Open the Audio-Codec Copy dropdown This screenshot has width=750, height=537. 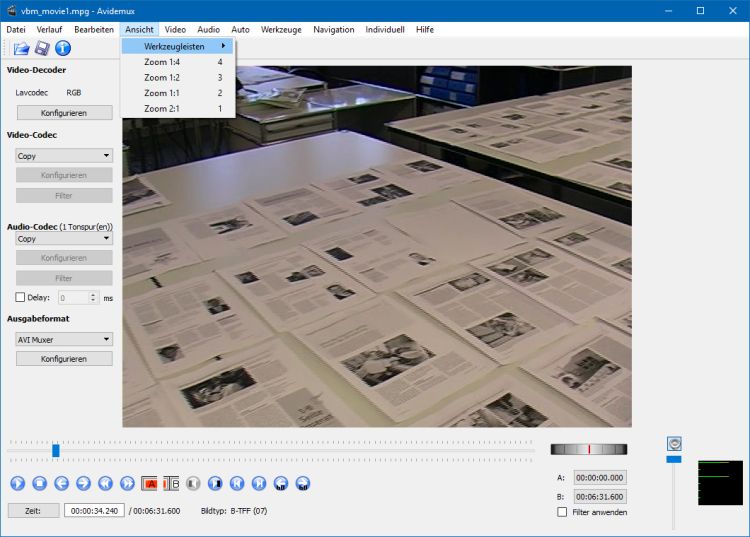[x=64, y=239]
